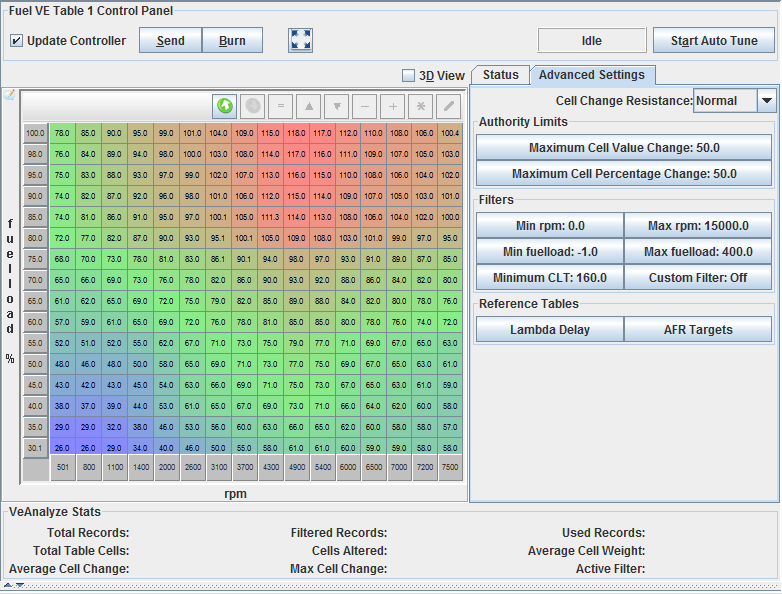The width and height of the screenshot is (782, 594).
Task: Click the set-equal (=) table toolbar icon
Action: click(281, 105)
